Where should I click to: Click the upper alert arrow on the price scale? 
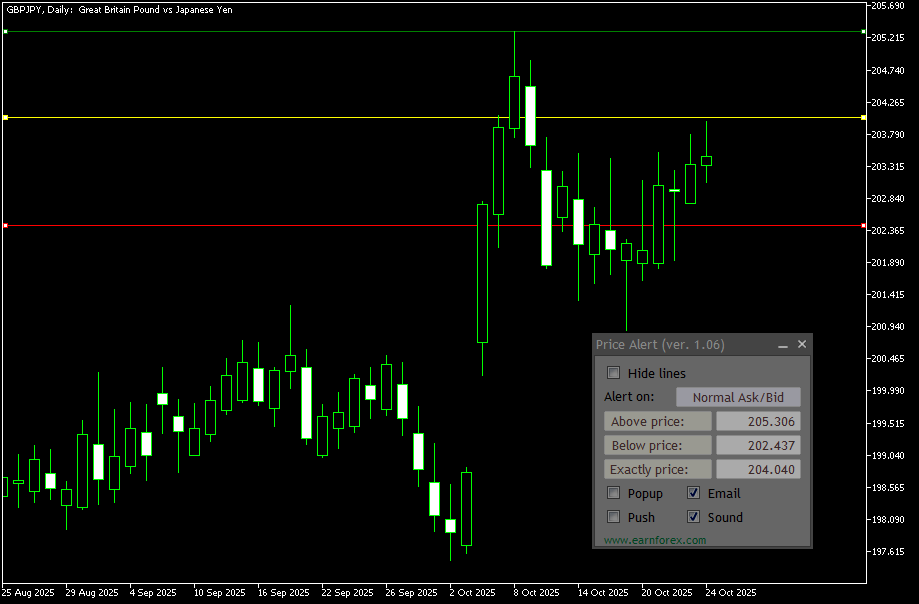[861, 31]
